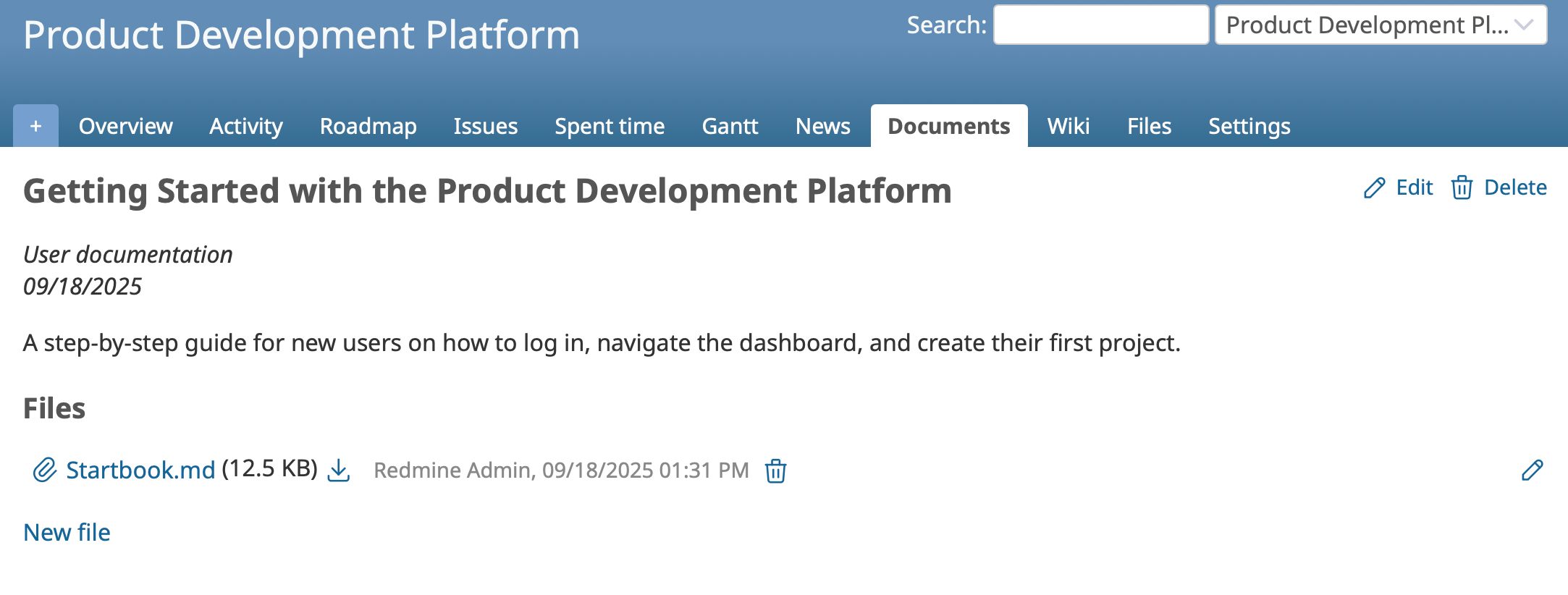The width and height of the screenshot is (1568, 595).
Task: Open the Startbook.md file link
Action: click(140, 470)
